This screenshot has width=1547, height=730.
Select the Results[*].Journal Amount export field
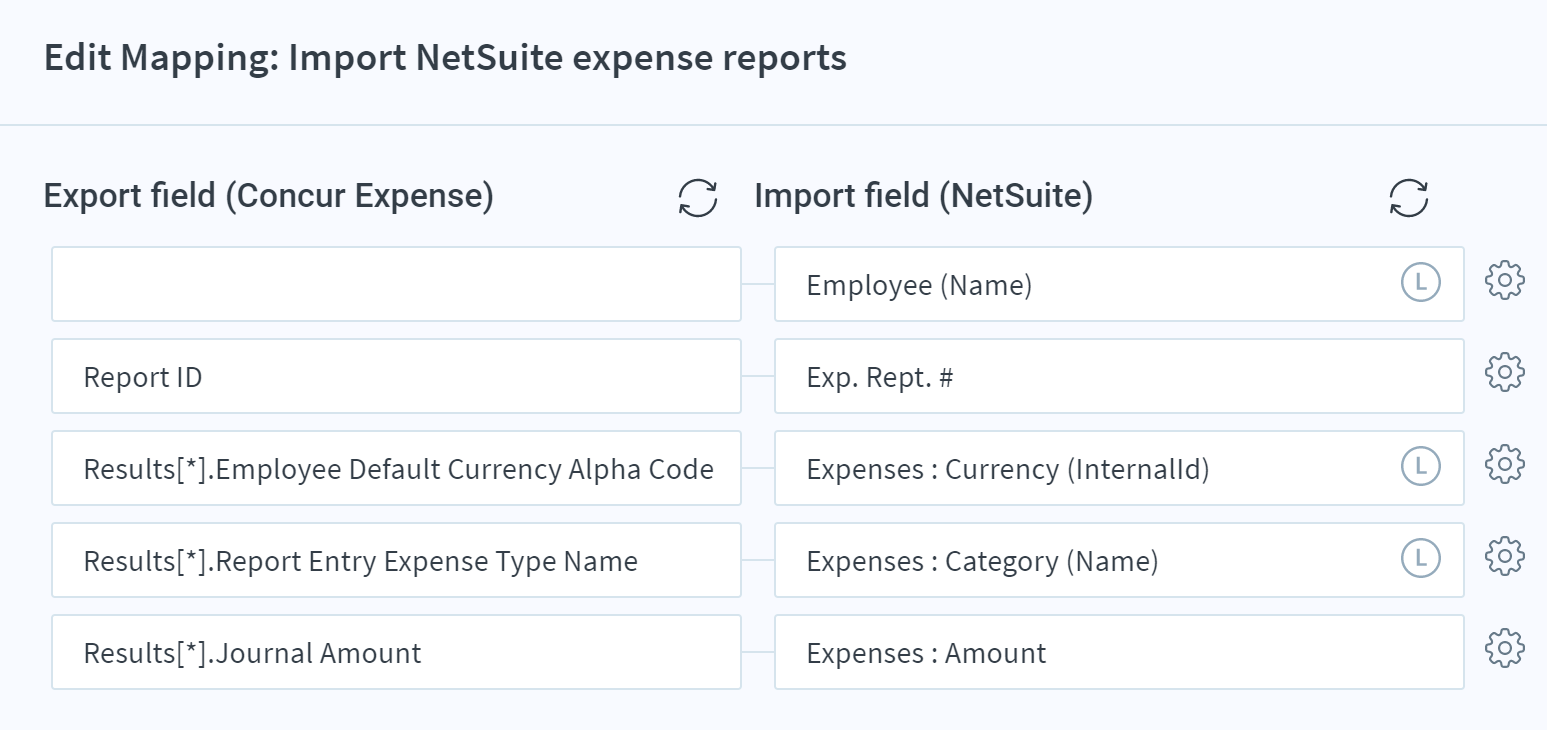click(x=396, y=652)
